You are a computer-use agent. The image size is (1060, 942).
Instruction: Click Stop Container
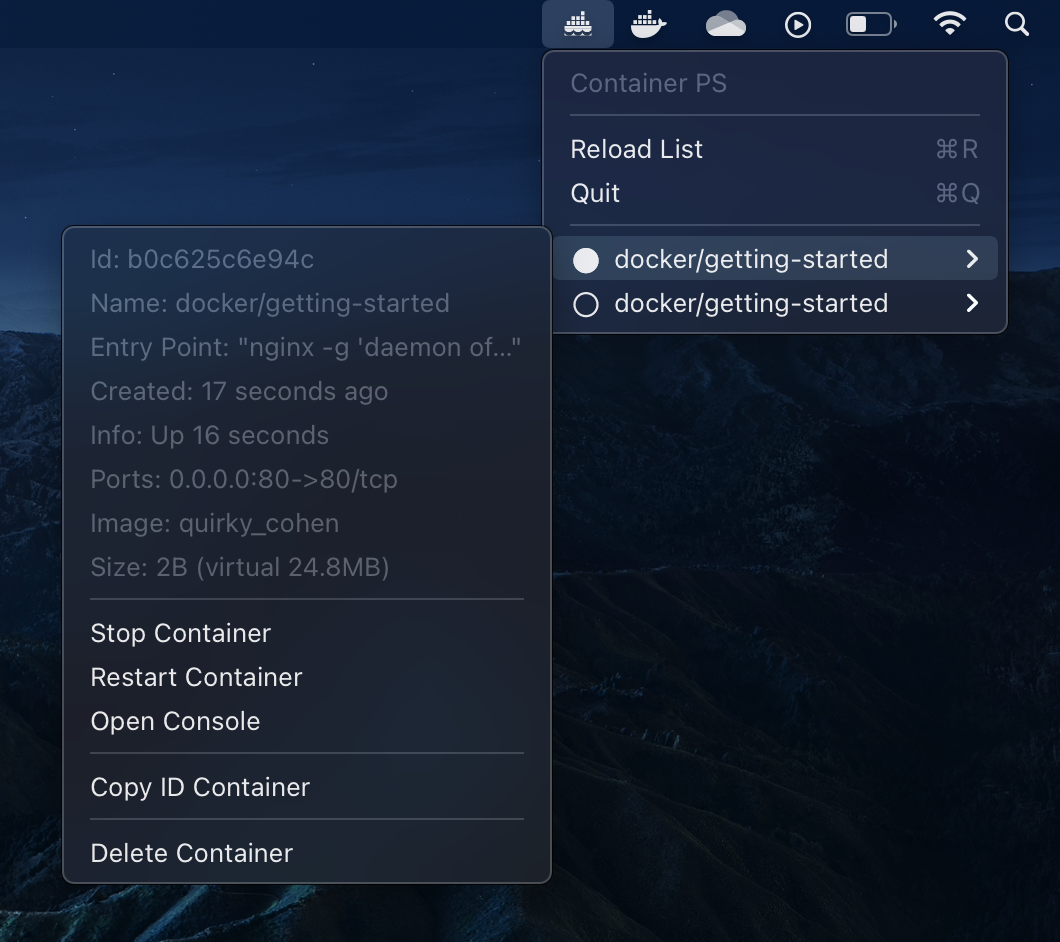pyautogui.click(x=307, y=634)
